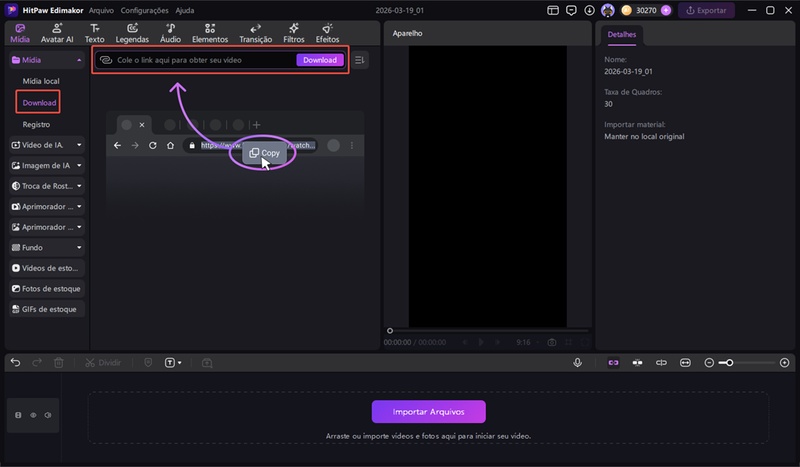
Task: Switch to the Detalhes tab
Action: pos(621,35)
